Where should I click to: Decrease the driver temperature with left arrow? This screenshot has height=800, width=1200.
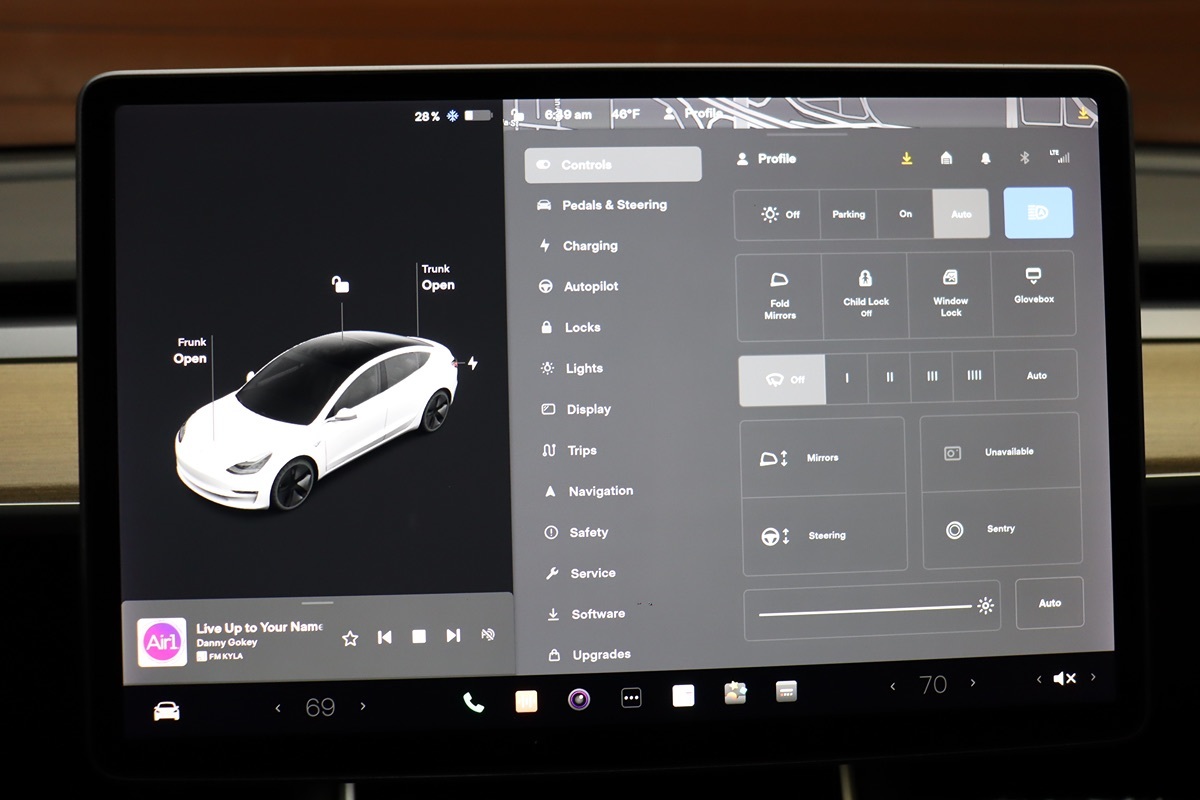(278, 708)
